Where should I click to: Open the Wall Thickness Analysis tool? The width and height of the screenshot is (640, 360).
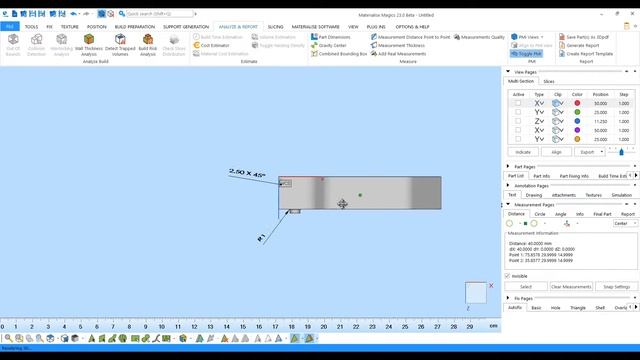(x=89, y=44)
